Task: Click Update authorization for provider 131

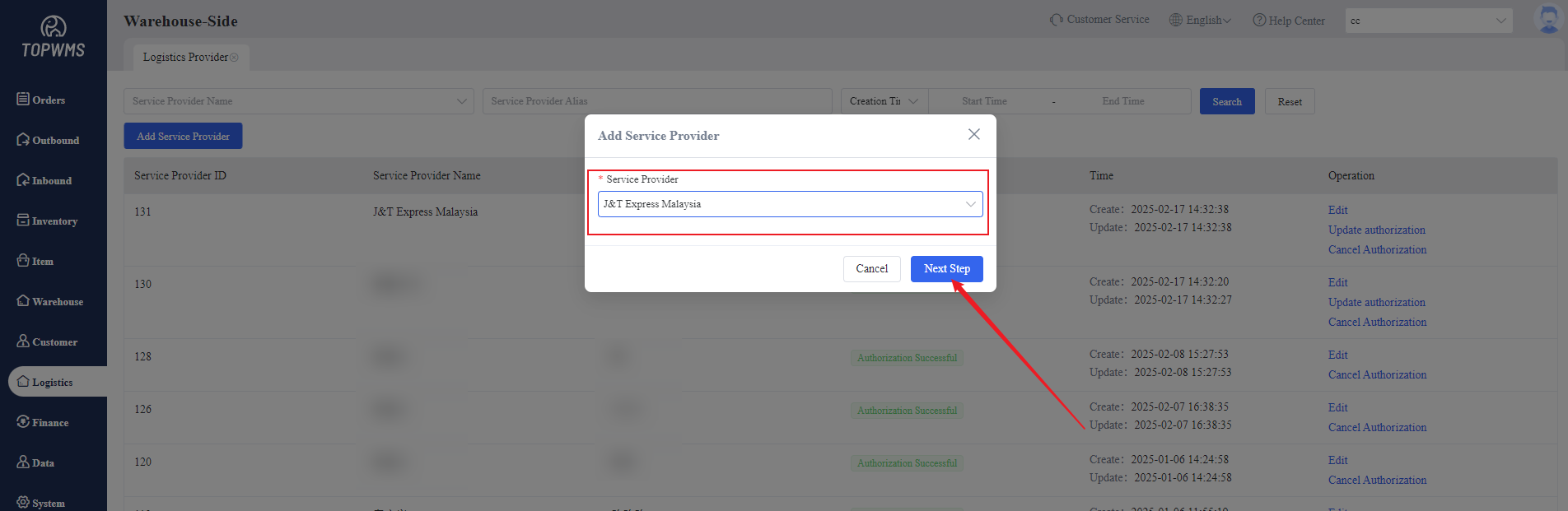Action: [1376, 230]
